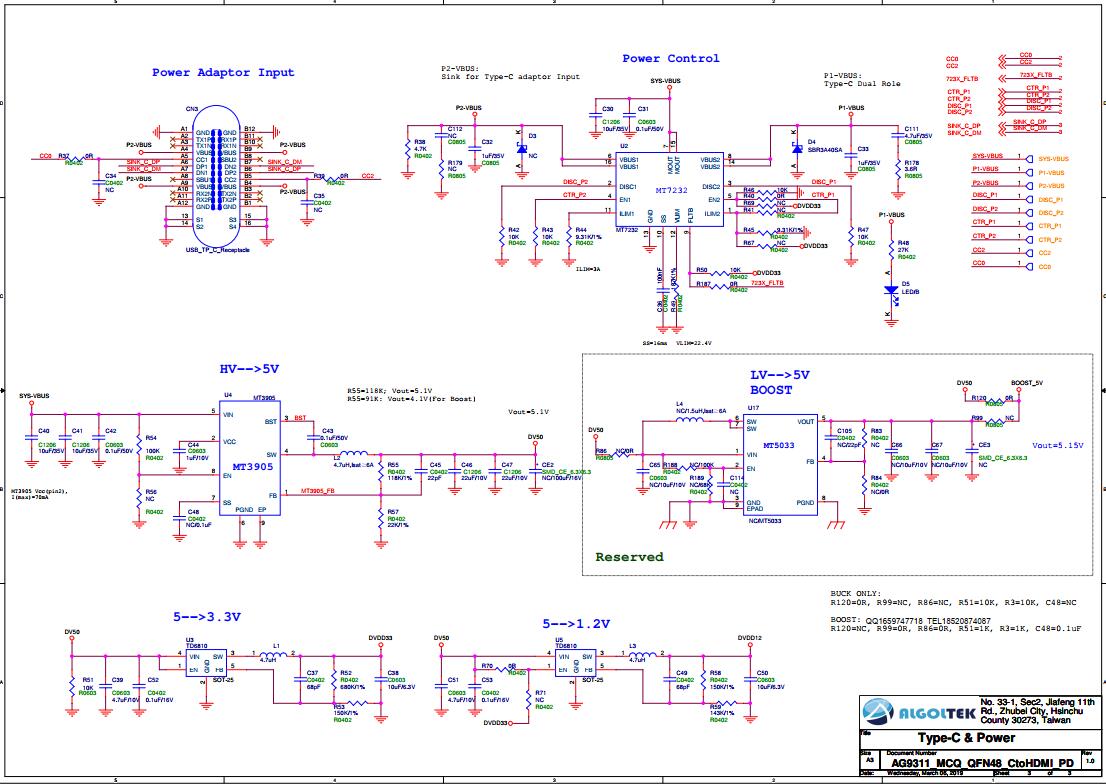Click the 'LV-->5V' heading in the boost section
Image resolution: width=1106 pixels, height=784 pixels.
[x=779, y=375]
